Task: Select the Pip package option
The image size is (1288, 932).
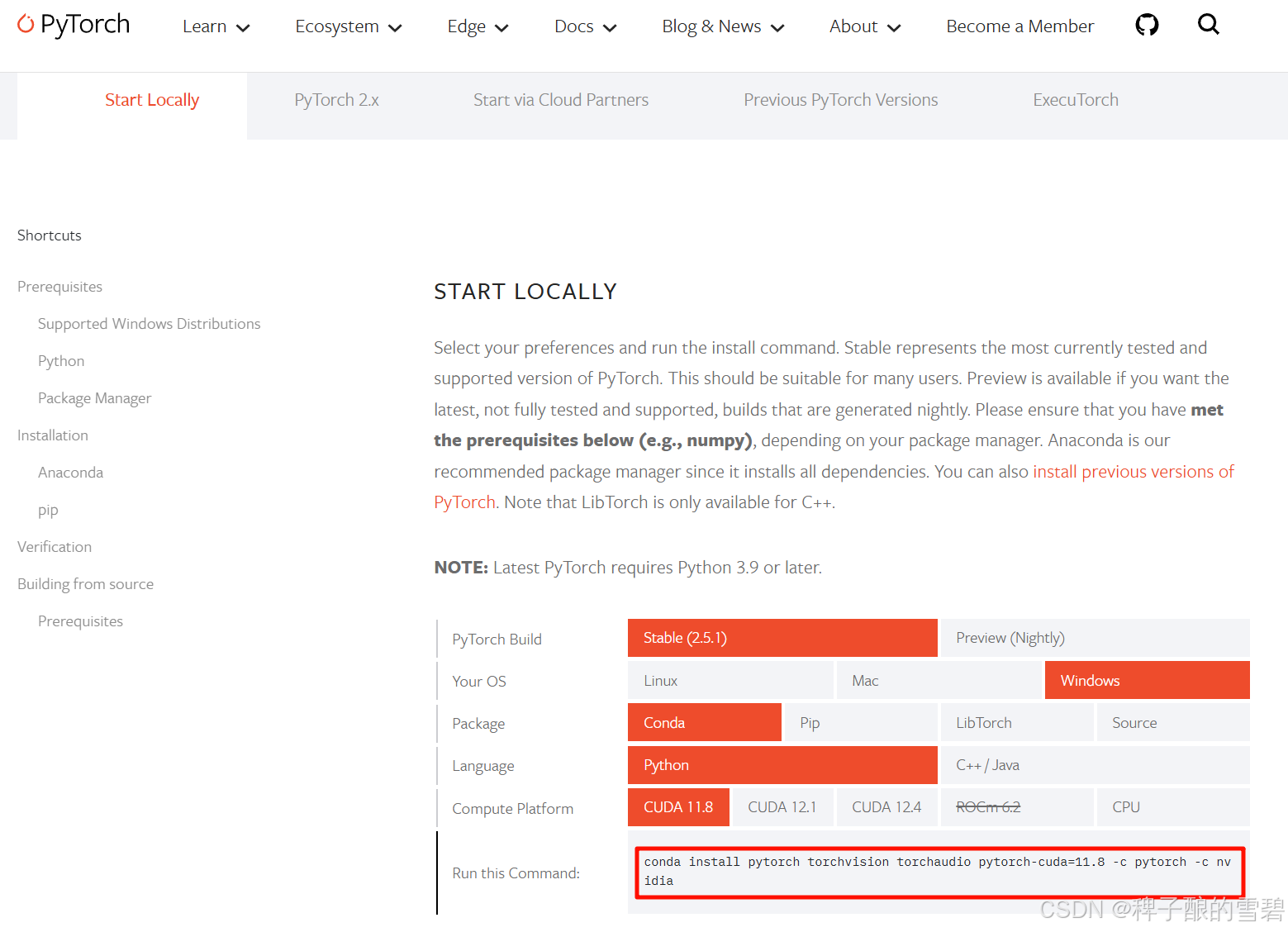Action: (861, 722)
